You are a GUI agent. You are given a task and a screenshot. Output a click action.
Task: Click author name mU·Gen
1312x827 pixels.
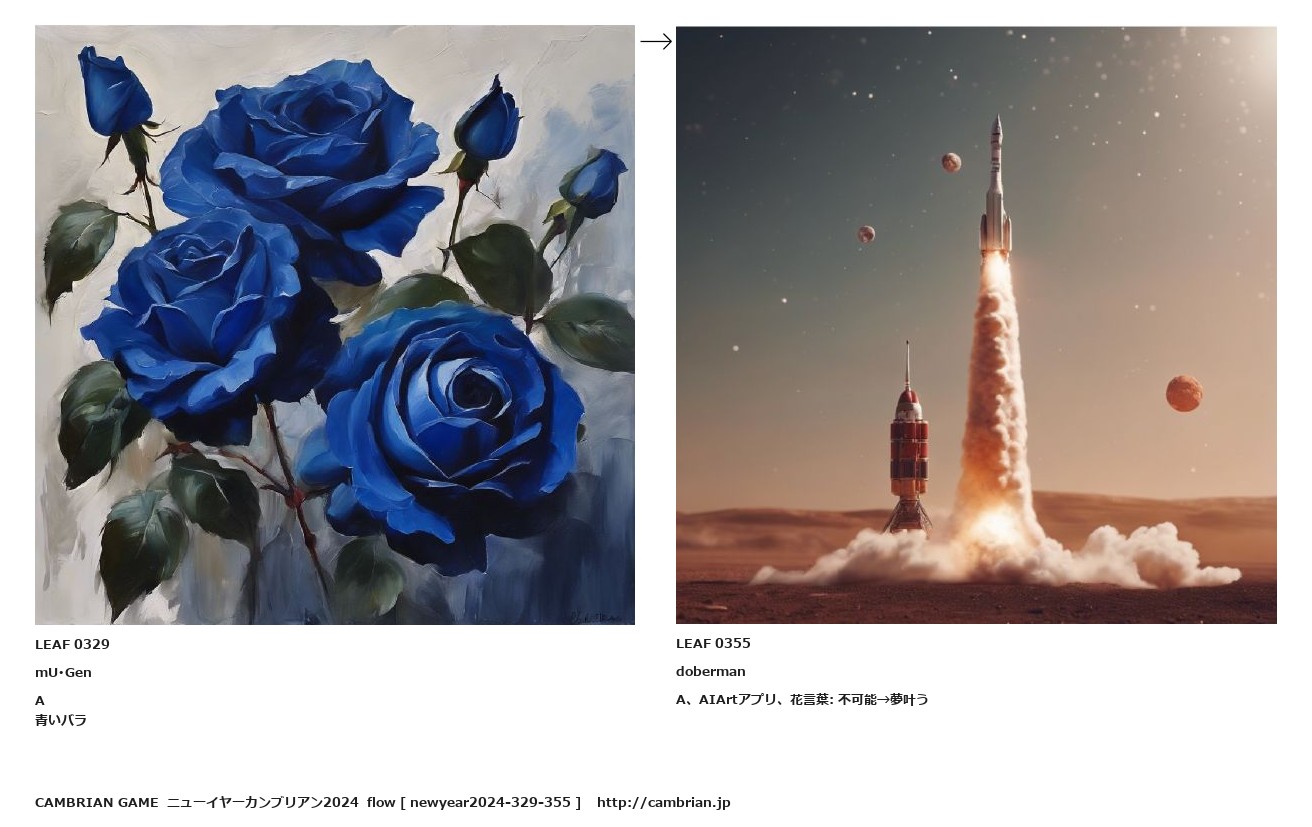pyautogui.click(x=63, y=672)
